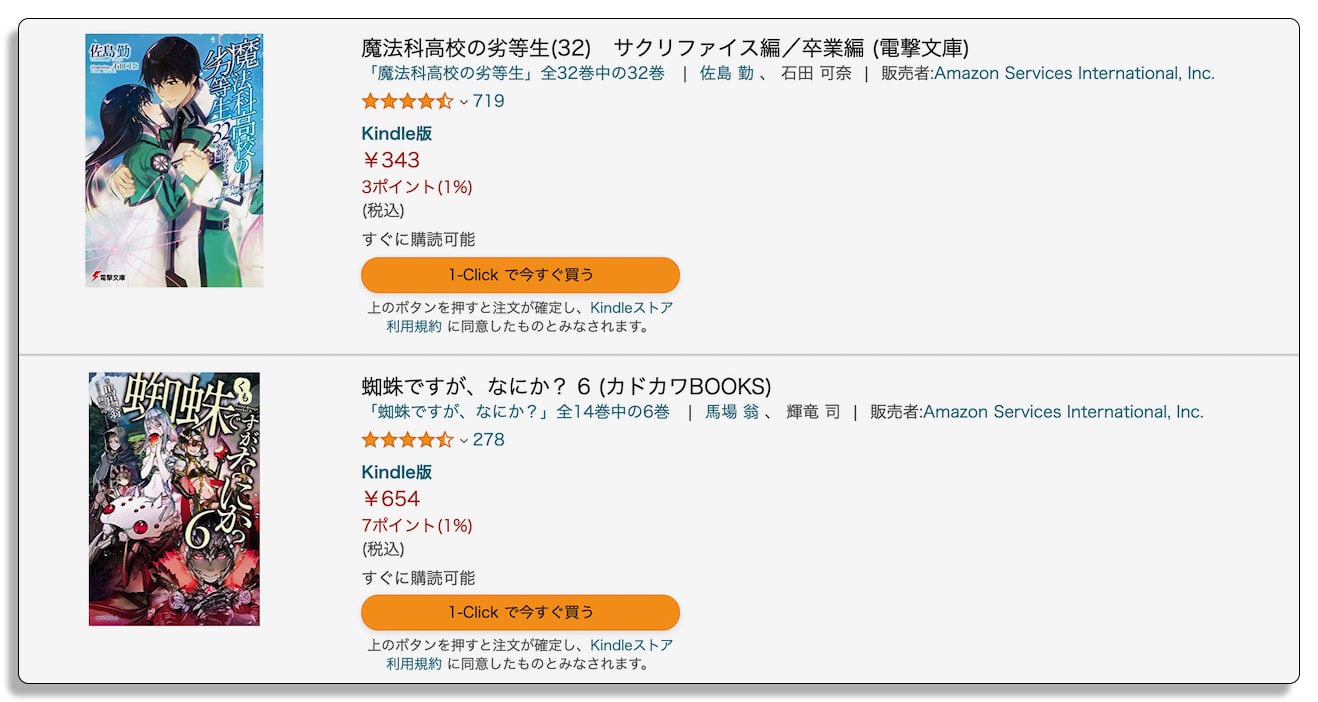
Task: Open 278 reviews count link
Action: pyautogui.click(x=489, y=440)
